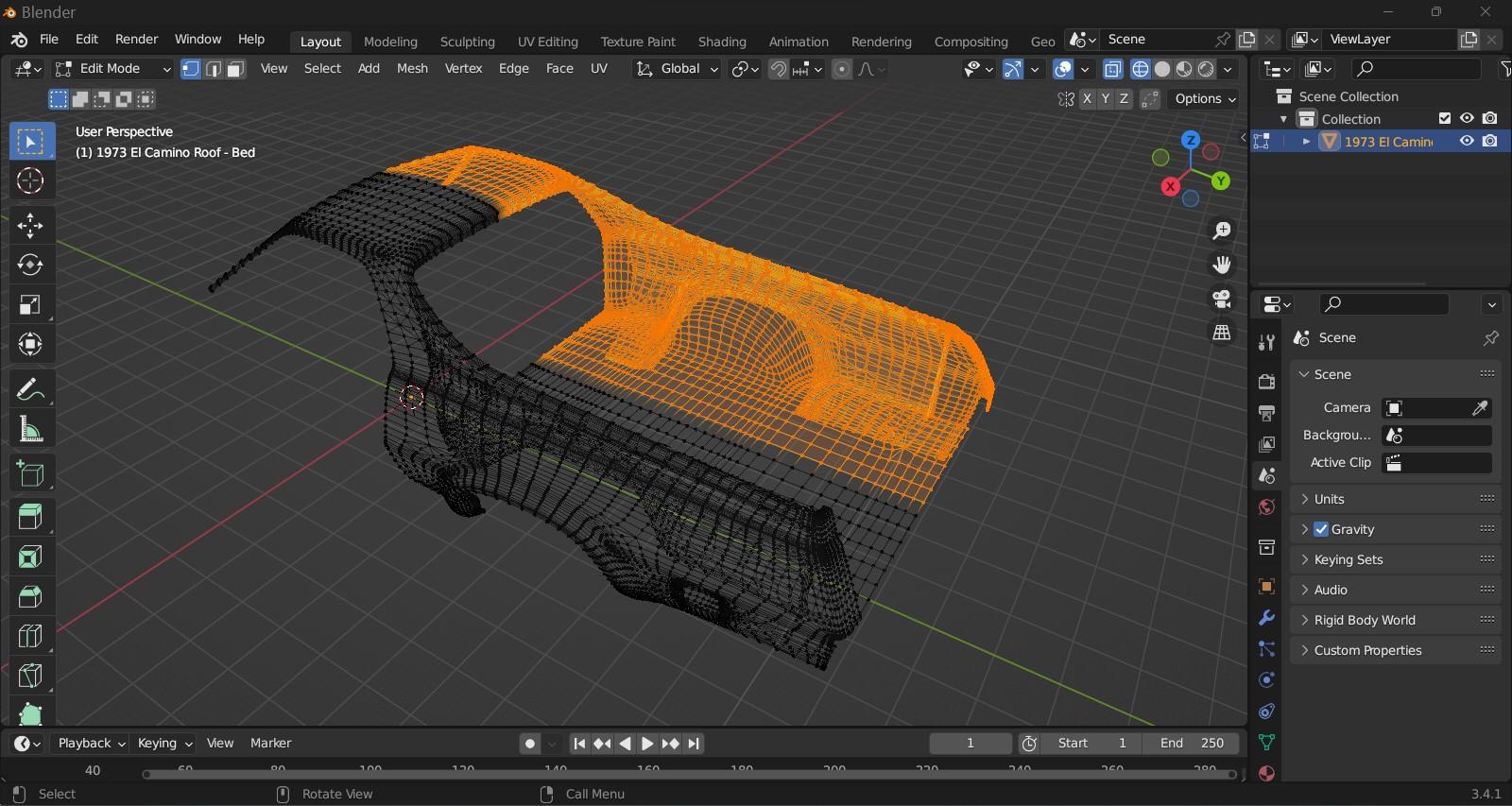The width and height of the screenshot is (1512, 806).
Task: Toggle the Gravity checkbox
Action: click(1321, 529)
